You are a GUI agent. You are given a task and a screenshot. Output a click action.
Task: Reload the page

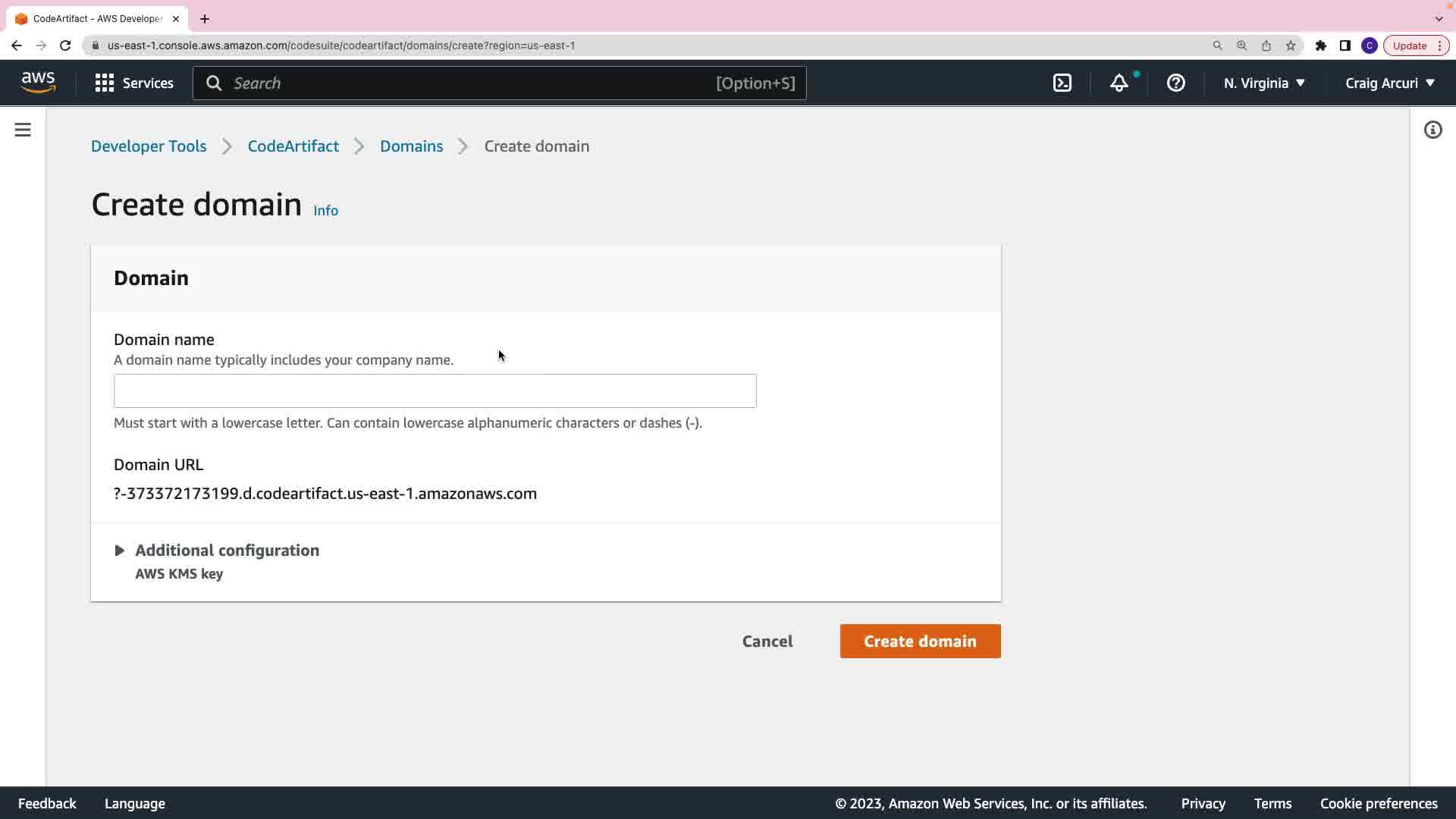pos(65,45)
